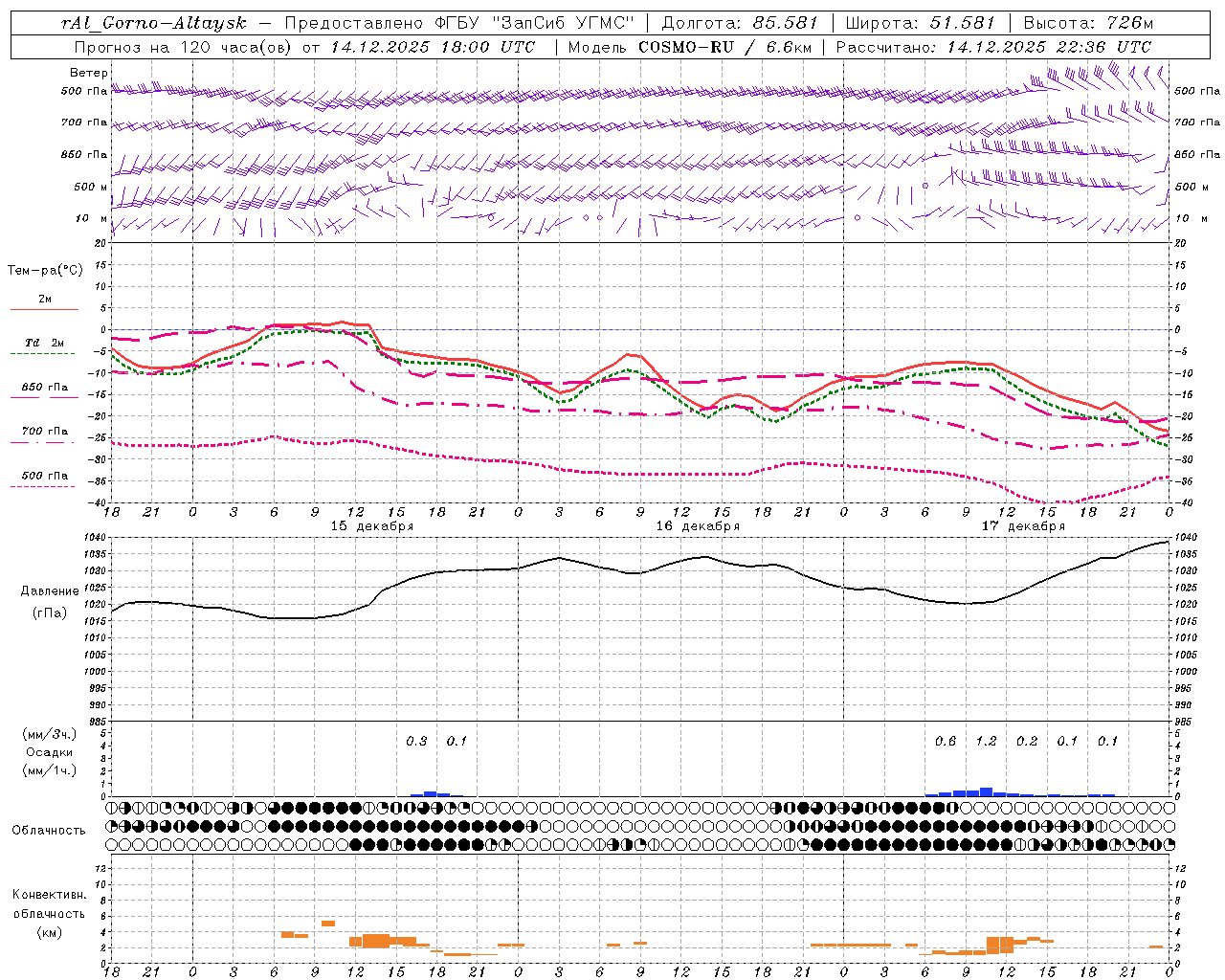
Task: Click the '2м' temperature legend label
Action: coord(45,300)
